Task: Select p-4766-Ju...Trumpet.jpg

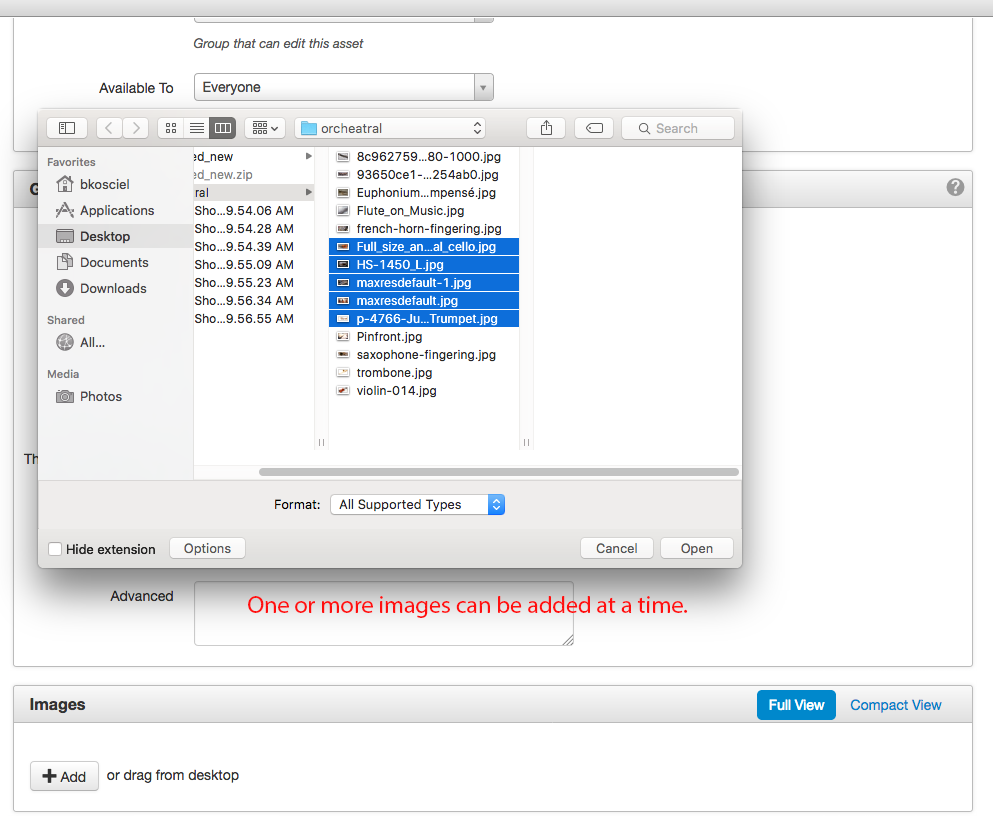Action: pyautogui.click(x=424, y=319)
